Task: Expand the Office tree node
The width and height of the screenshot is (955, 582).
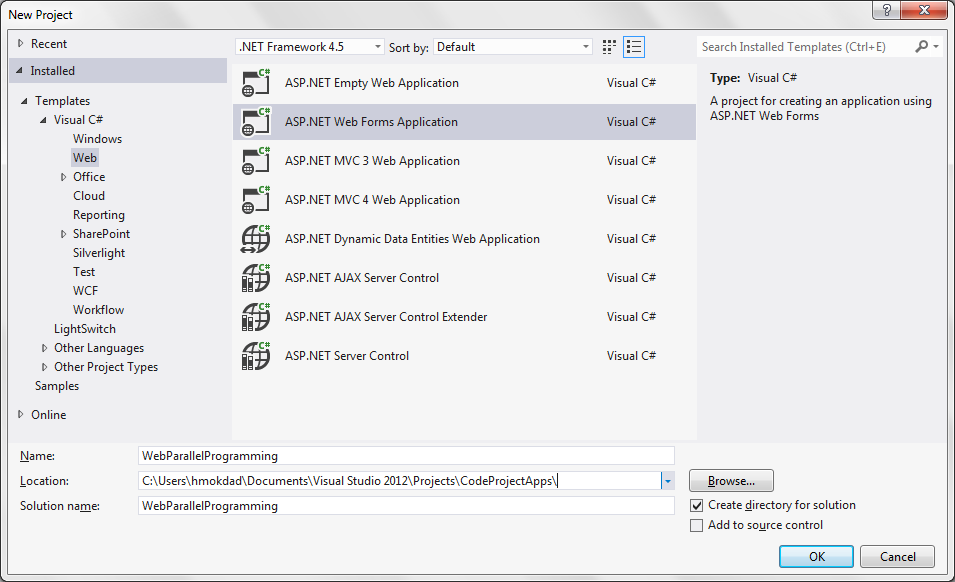Action: pos(63,177)
